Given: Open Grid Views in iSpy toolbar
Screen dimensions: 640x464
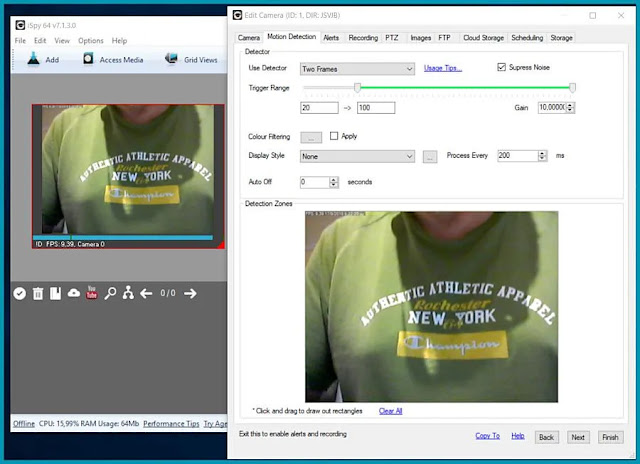Looking at the screenshot, I should [191, 60].
